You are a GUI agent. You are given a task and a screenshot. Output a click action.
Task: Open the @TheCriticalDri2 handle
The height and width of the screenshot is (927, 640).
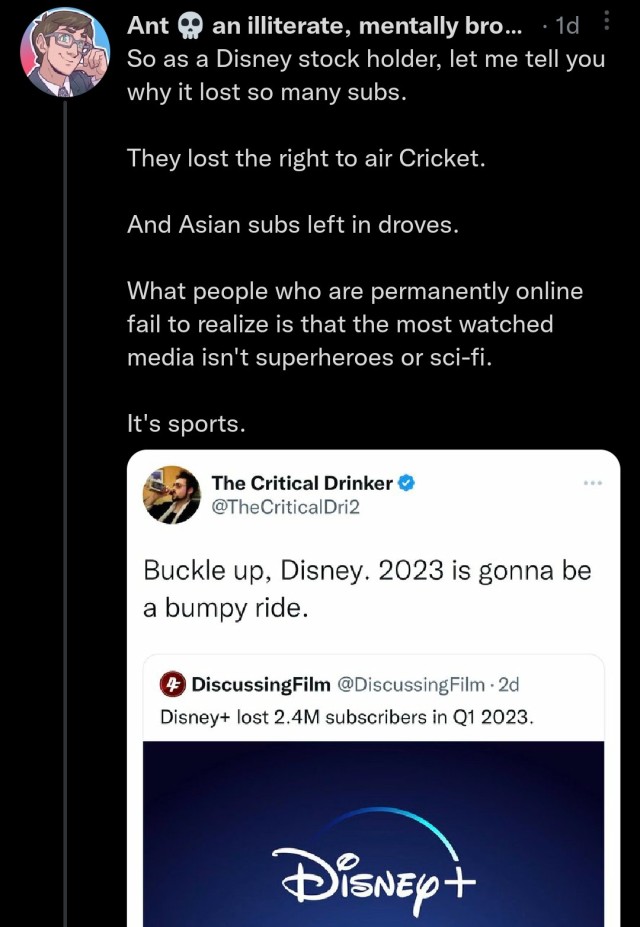tap(285, 507)
